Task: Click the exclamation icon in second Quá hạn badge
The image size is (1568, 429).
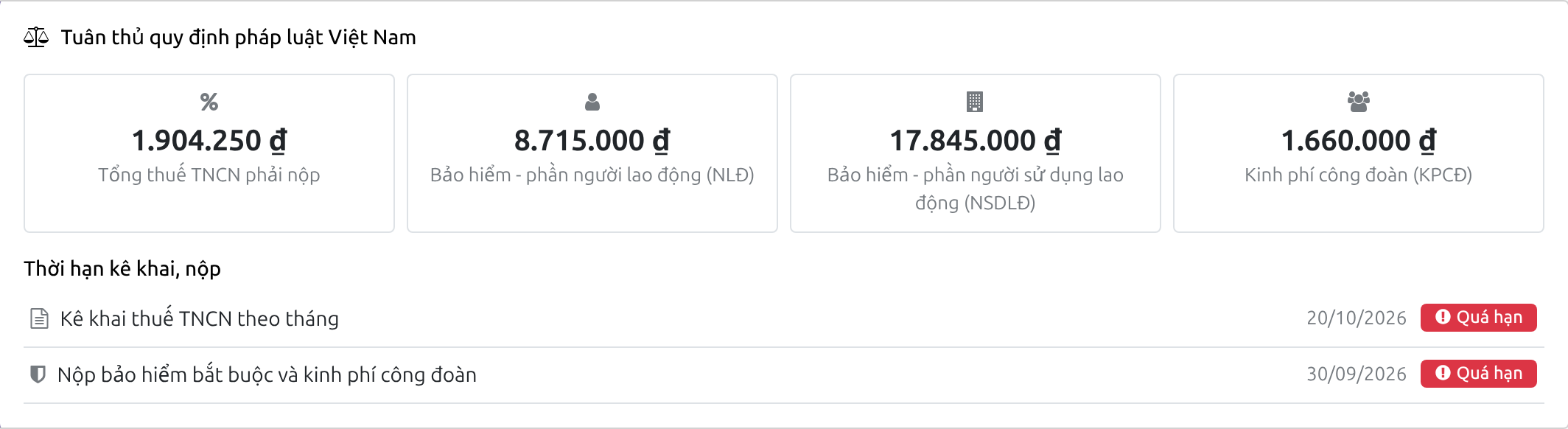Action: [x=1443, y=373]
